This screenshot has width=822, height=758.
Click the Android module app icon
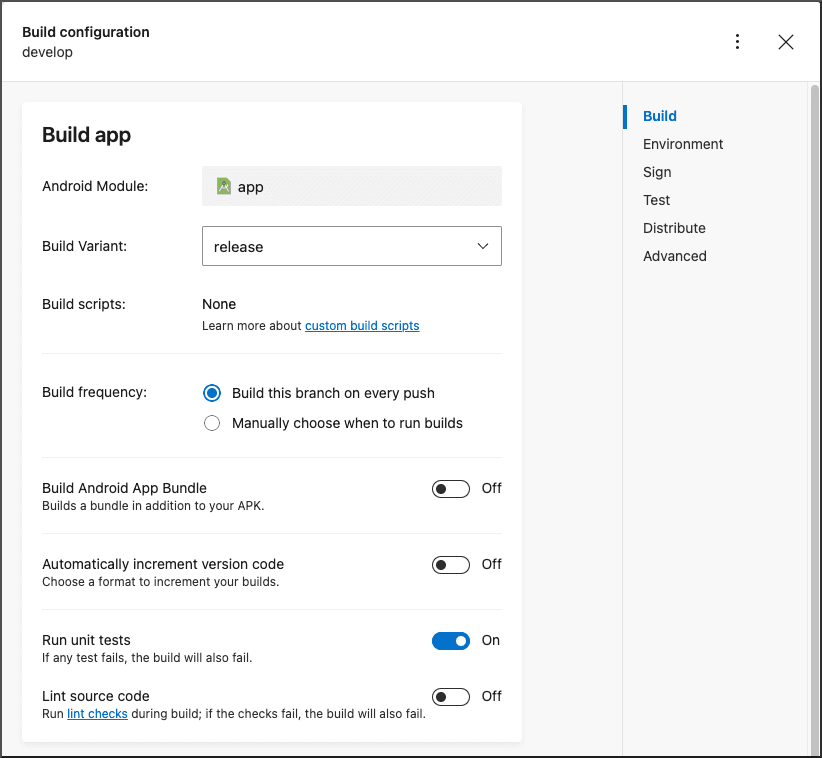(x=224, y=186)
